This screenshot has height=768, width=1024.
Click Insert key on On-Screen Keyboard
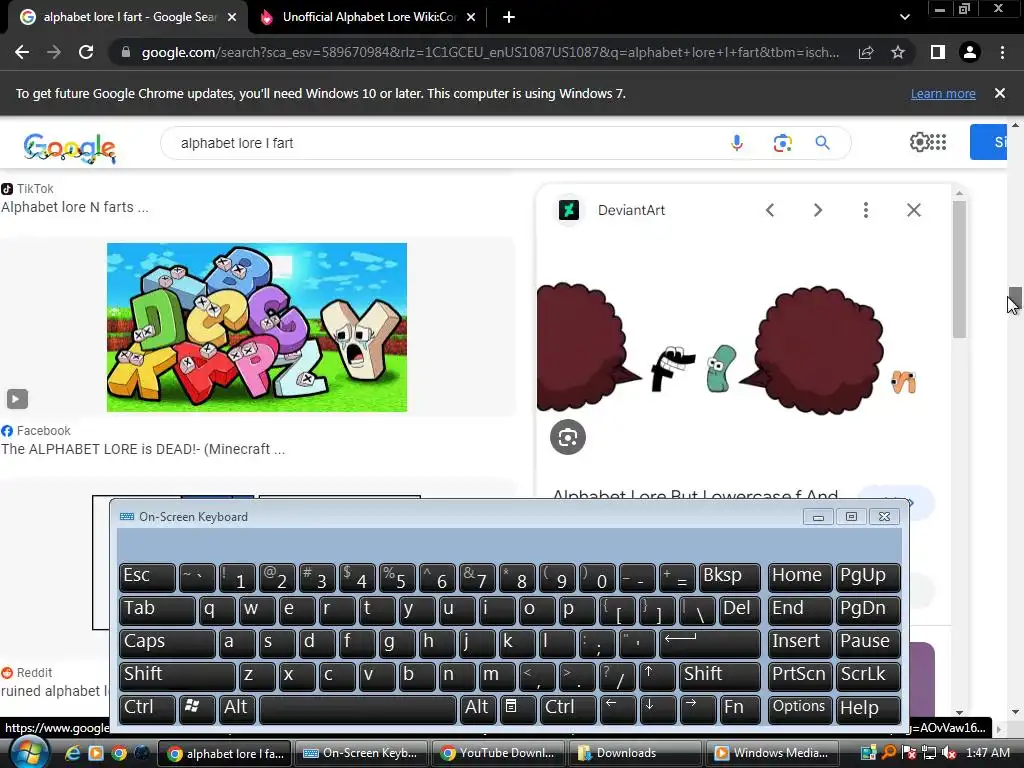click(799, 643)
